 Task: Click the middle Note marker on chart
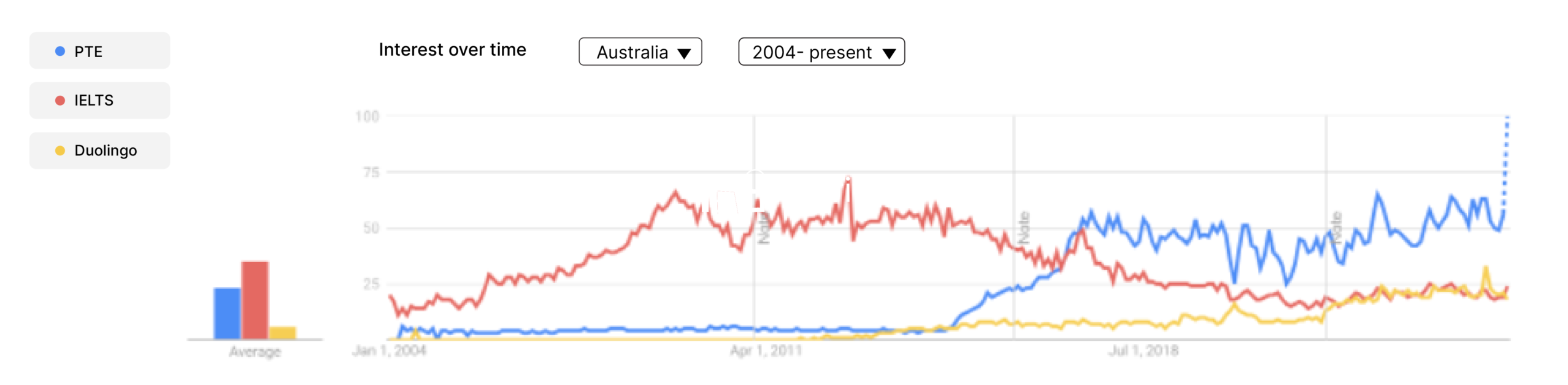coord(1023,227)
